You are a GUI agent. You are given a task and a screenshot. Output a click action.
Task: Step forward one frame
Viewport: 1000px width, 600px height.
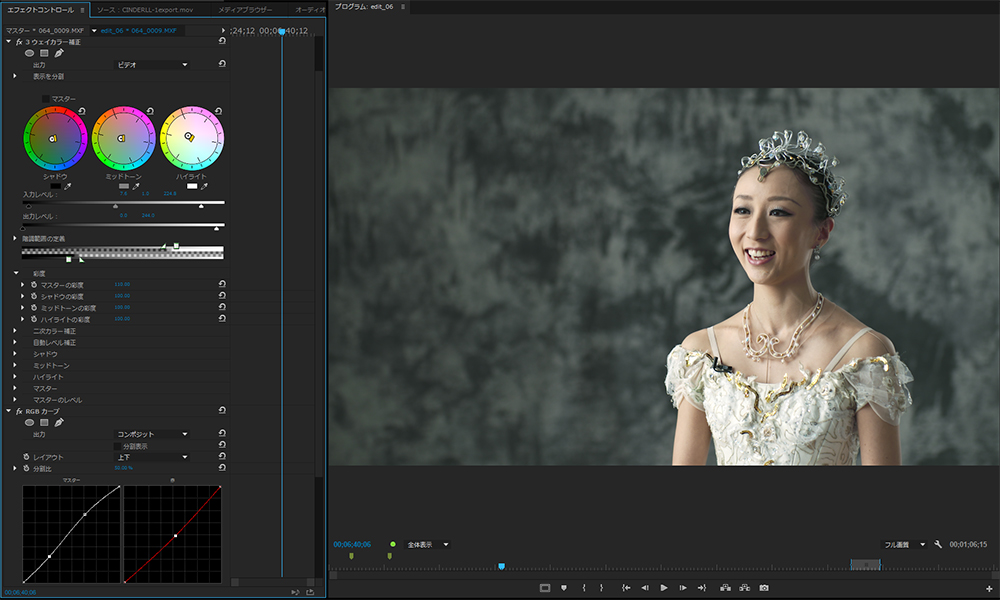click(682, 587)
